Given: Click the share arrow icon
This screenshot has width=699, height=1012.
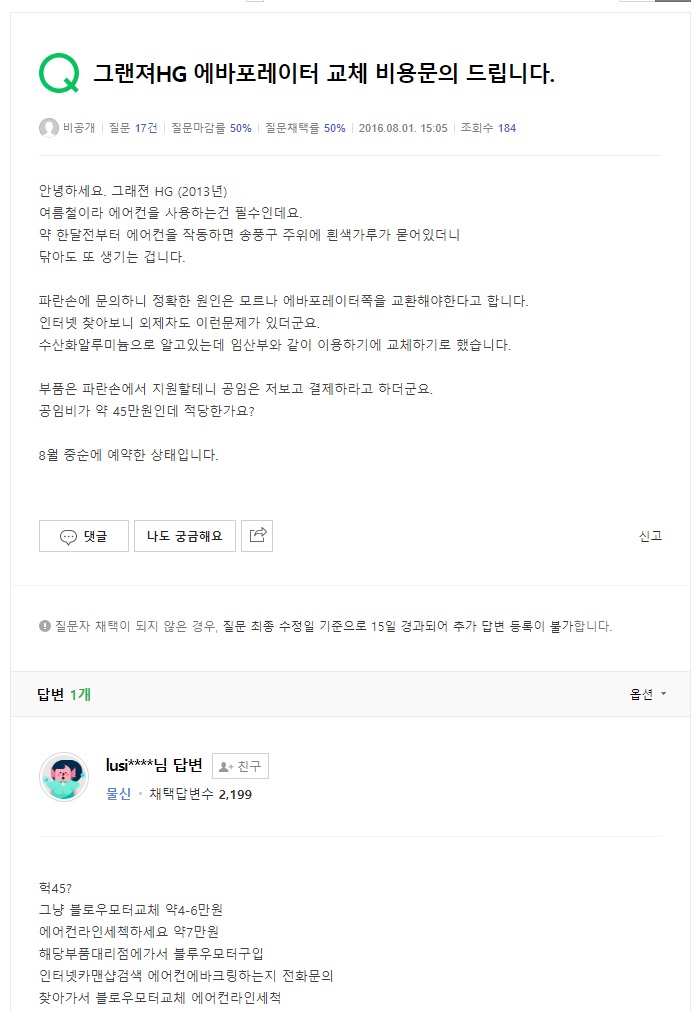Looking at the screenshot, I should point(257,535).
